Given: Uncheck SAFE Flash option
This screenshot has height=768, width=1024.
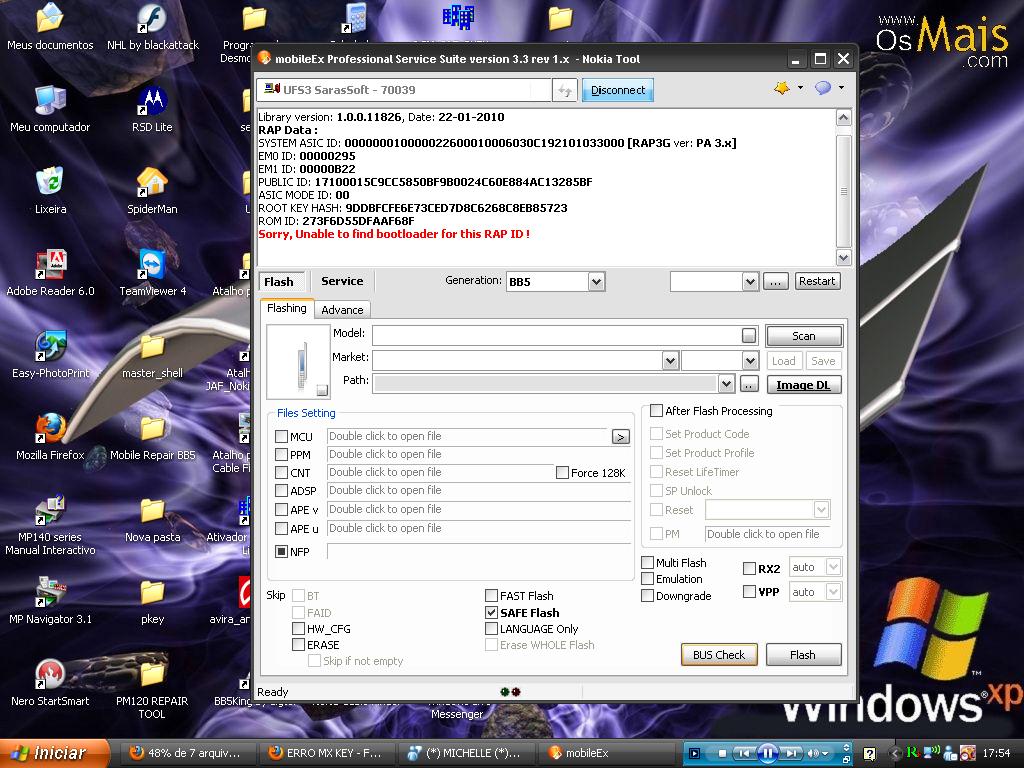Looking at the screenshot, I should [x=492, y=613].
